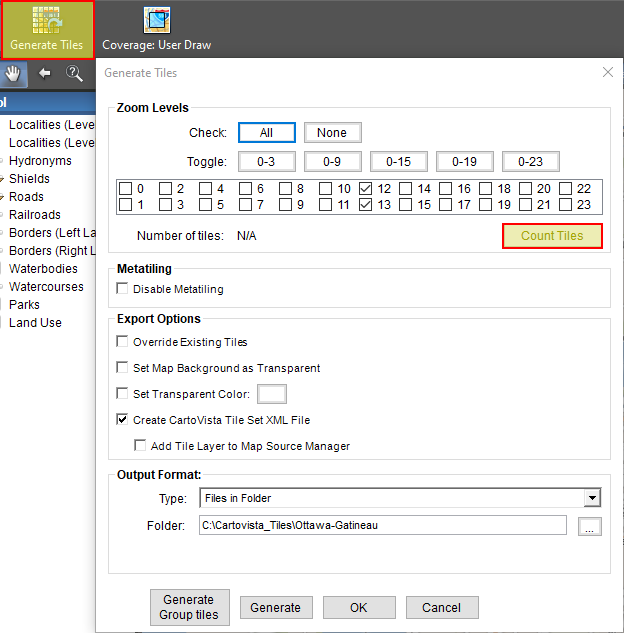Toggle zoom levels 0-15

(x=398, y=162)
